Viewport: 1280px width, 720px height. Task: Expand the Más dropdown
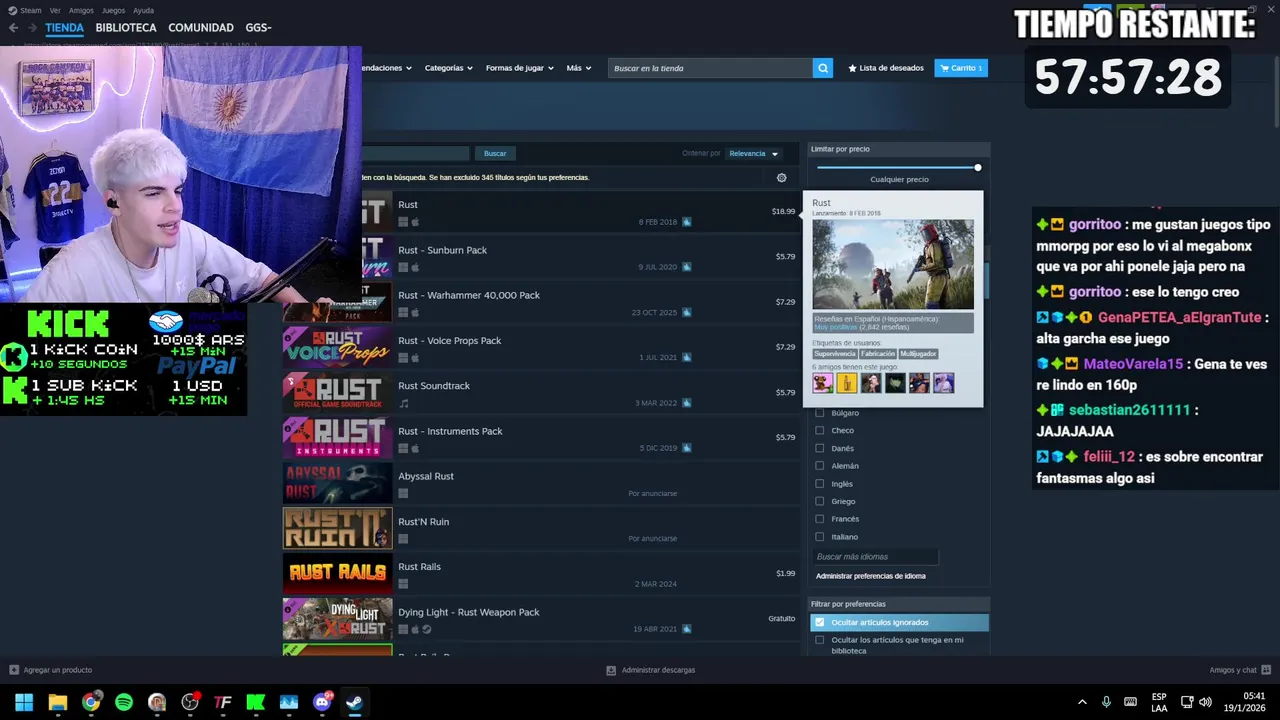point(579,68)
